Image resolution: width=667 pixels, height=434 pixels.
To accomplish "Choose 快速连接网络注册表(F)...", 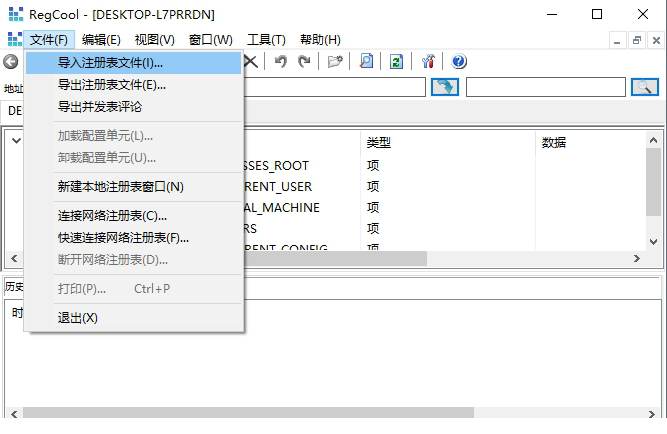I will point(134,238).
